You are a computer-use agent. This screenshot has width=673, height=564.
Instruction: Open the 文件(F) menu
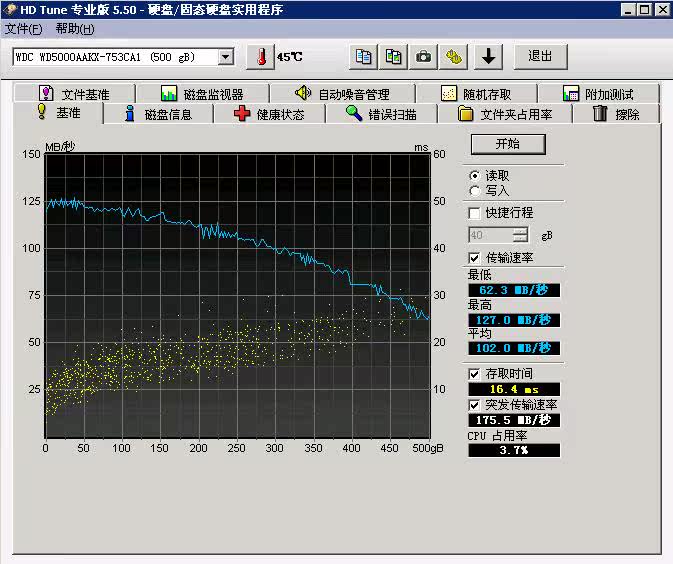tap(24, 29)
